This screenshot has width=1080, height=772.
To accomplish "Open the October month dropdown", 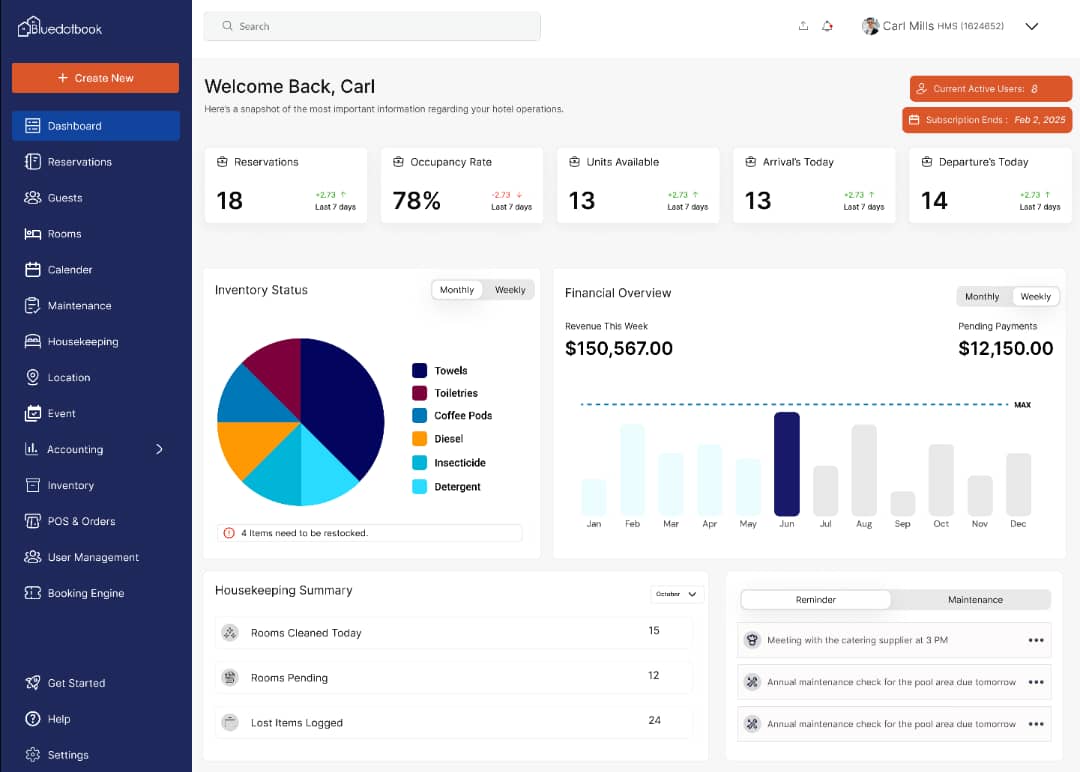I will [676, 594].
